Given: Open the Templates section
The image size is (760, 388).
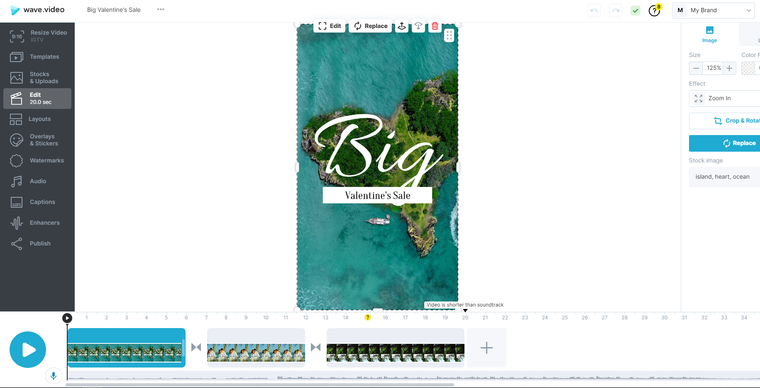Looking at the screenshot, I should (x=38, y=57).
